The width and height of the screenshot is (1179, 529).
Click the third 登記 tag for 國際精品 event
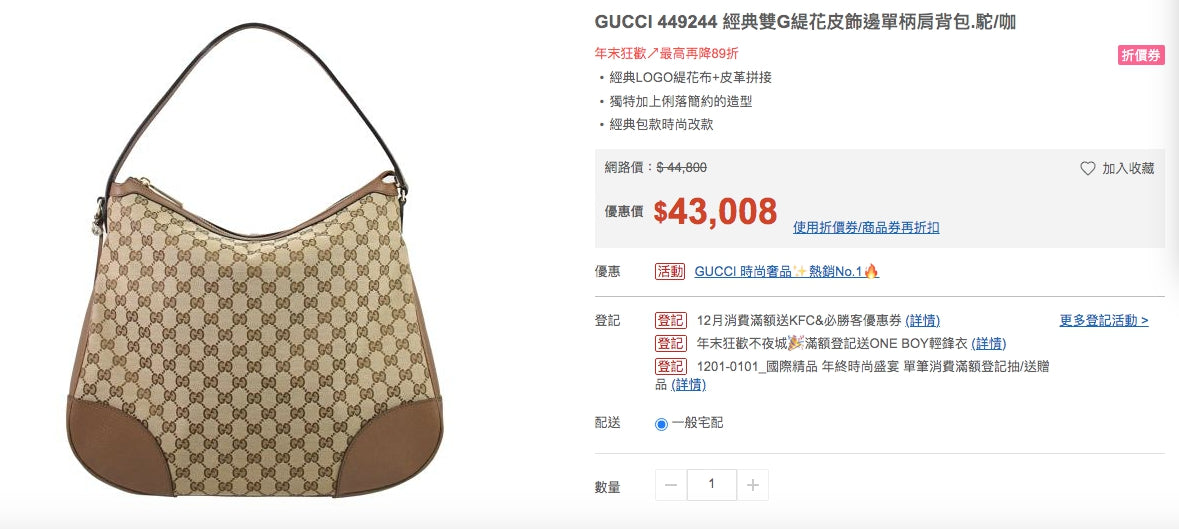pos(670,367)
